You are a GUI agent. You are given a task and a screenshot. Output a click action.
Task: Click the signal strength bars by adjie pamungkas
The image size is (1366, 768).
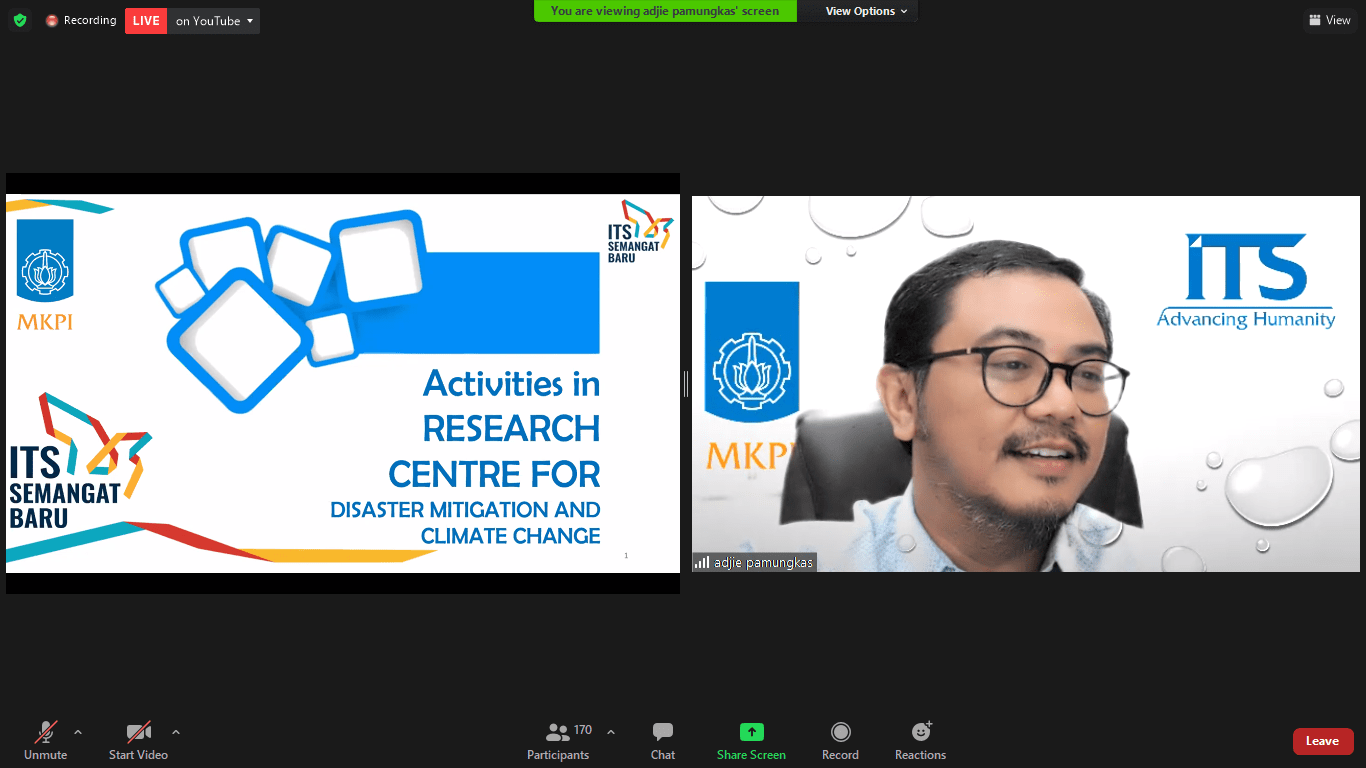(702, 563)
